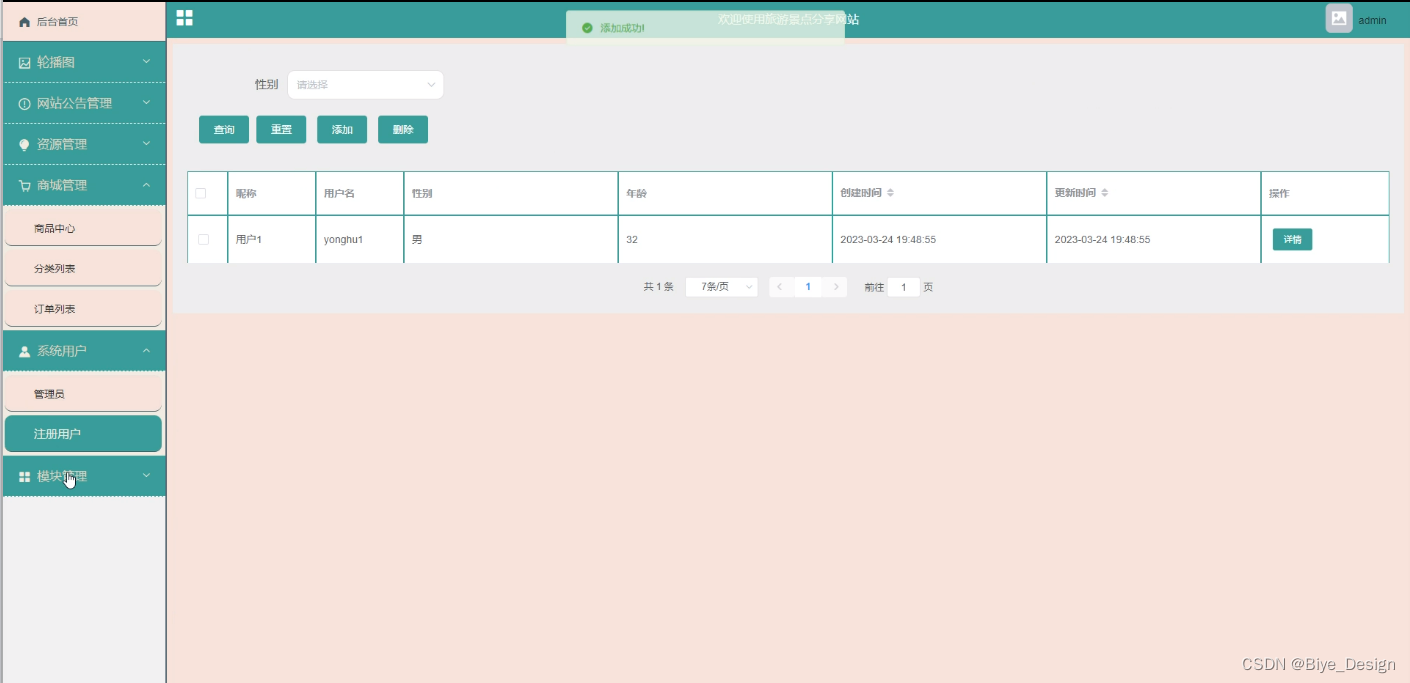Open the 7条/页 page size dropdown
Viewport: 1410px width, 683px height.
(x=721, y=287)
